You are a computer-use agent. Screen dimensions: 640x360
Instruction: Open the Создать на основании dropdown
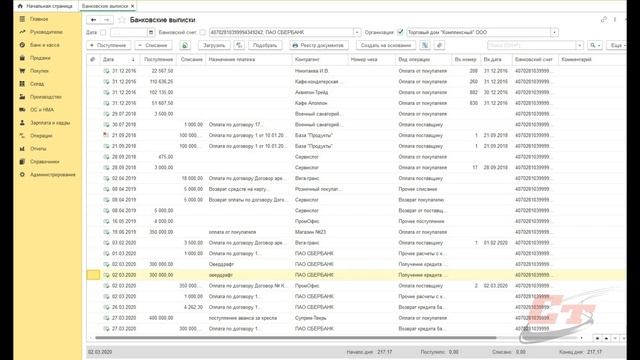(386, 45)
